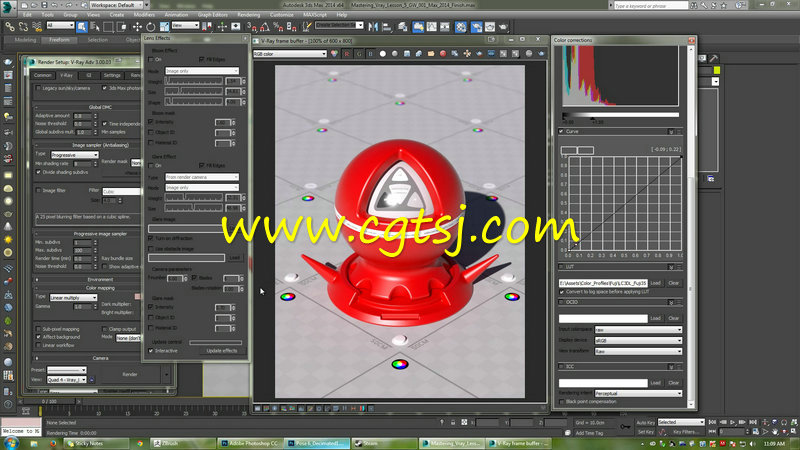Toggle Sub-pixel mapping checkbox
This screenshot has width=800, height=450.
point(39,329)
